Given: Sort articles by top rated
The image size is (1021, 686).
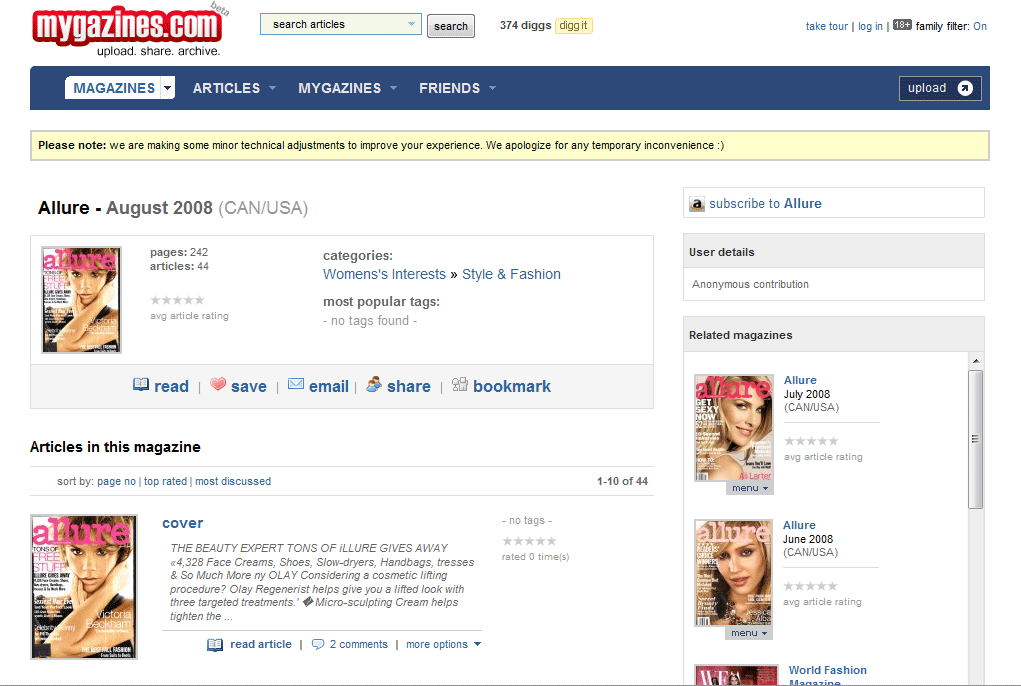Looking at the screenshot, I should point(165,481).
